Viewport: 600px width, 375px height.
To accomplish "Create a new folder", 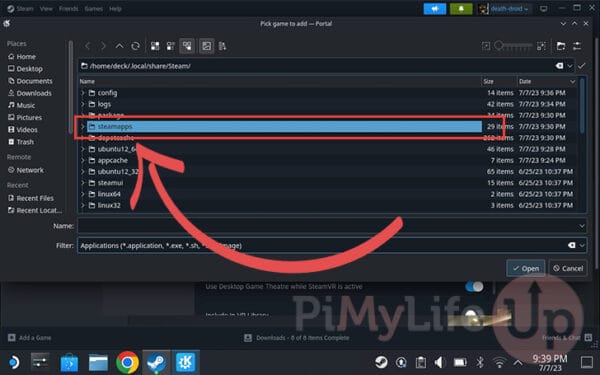I will pos(561,46).
